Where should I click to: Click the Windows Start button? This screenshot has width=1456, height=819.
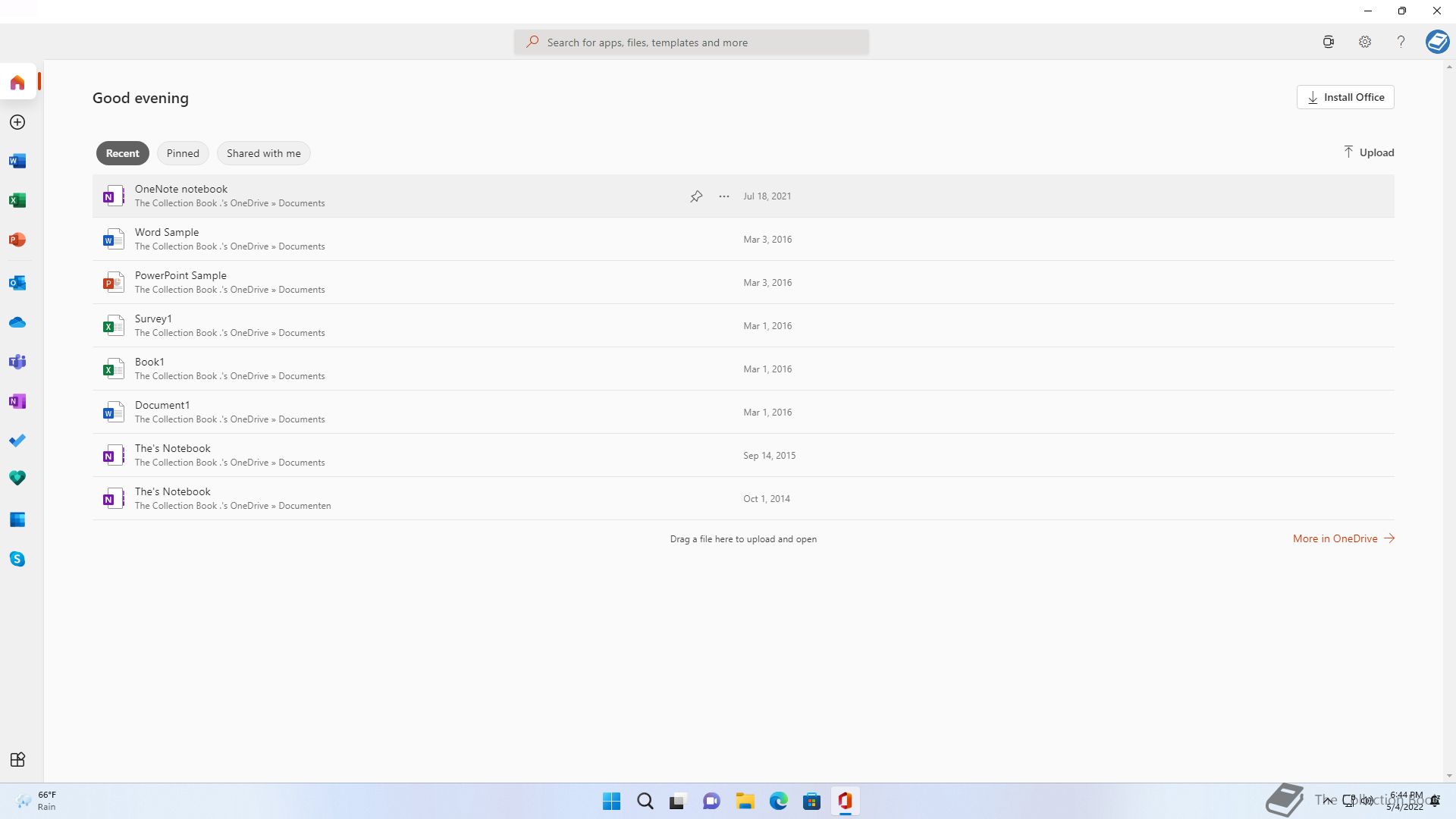pos(611,801)
